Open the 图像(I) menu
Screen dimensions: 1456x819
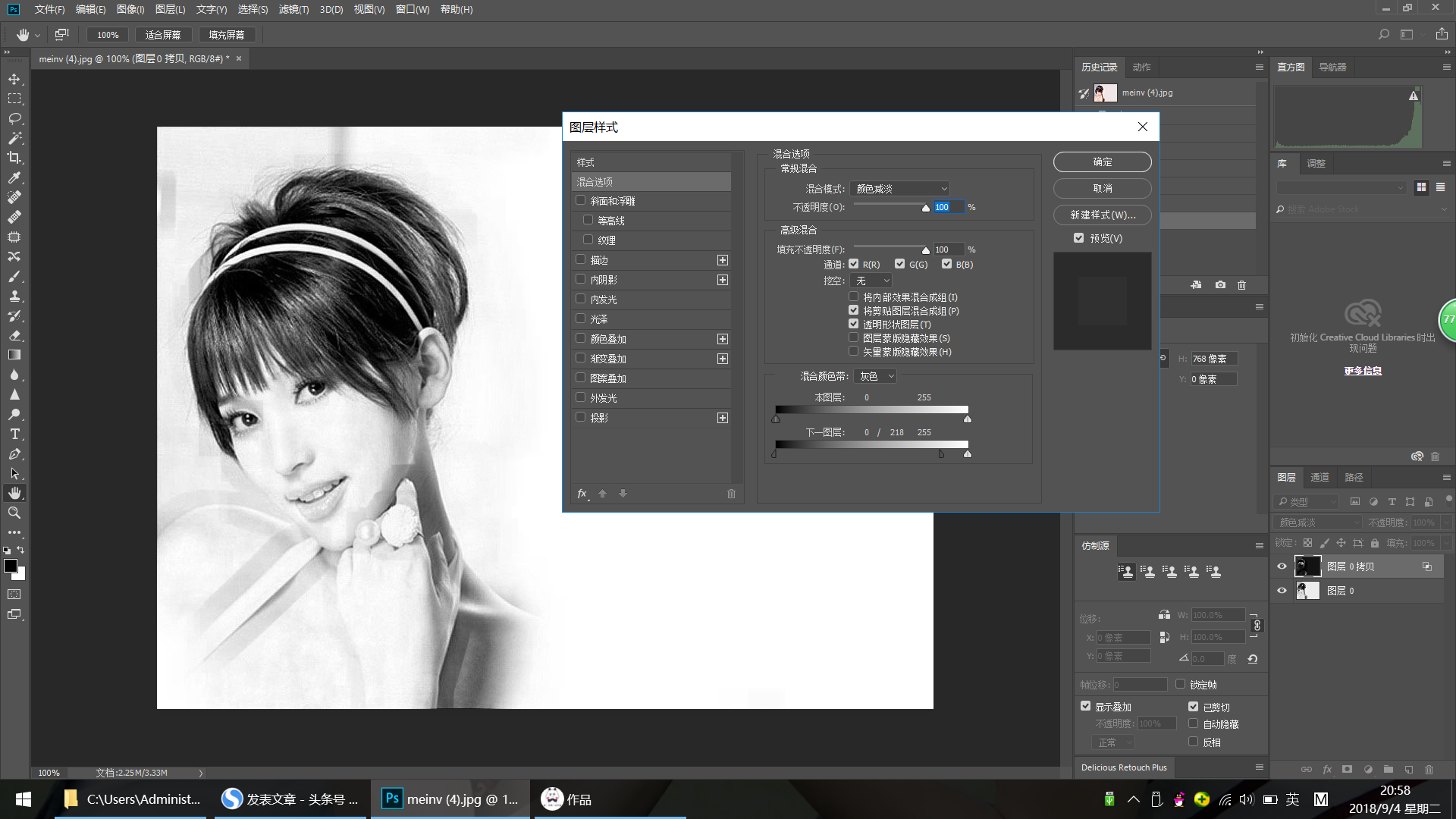(x=130, y=9)
